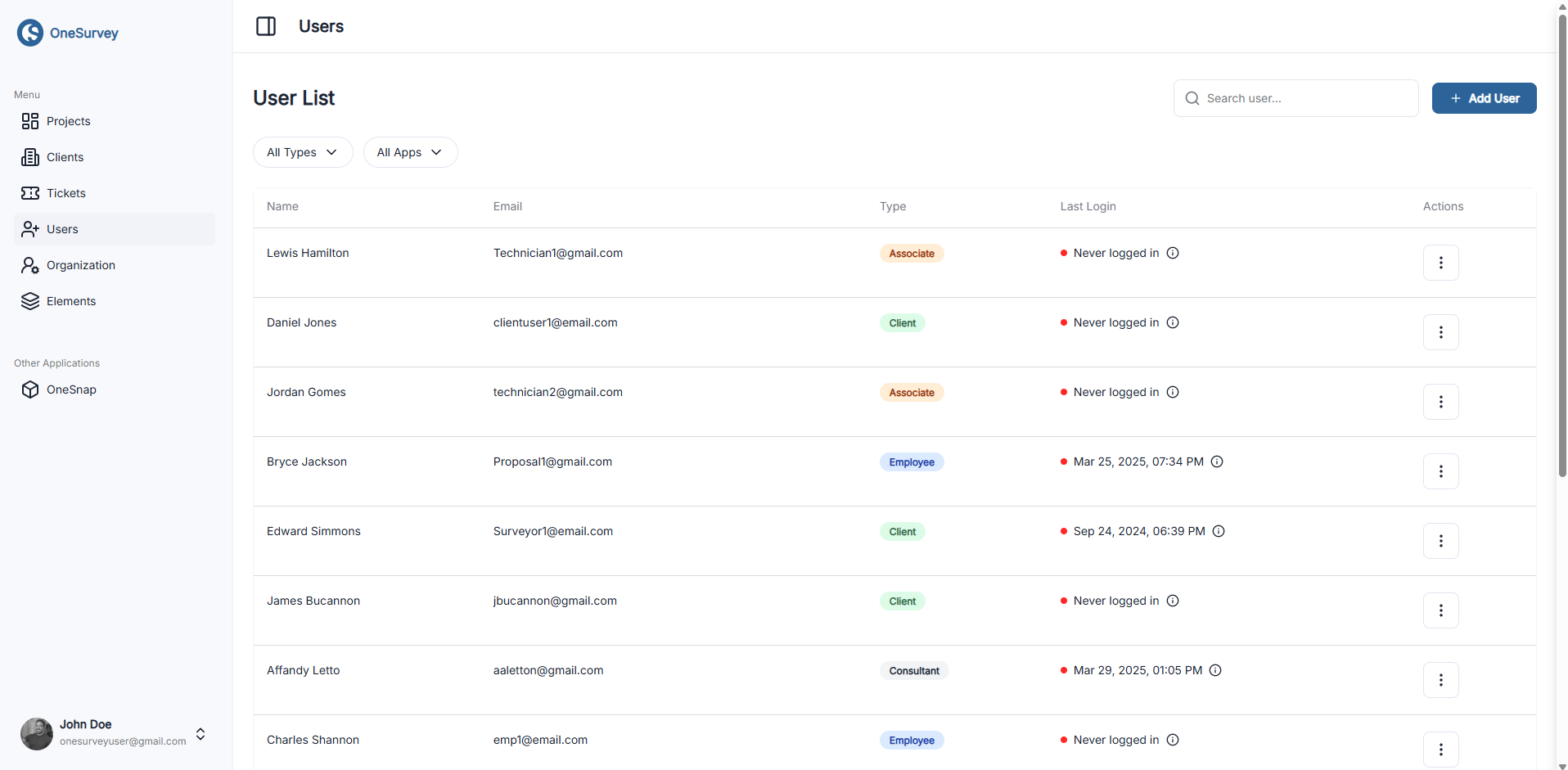1568x770 pixels.
Task: Expand John Doe account switcher
Action: tap(201, 734)
